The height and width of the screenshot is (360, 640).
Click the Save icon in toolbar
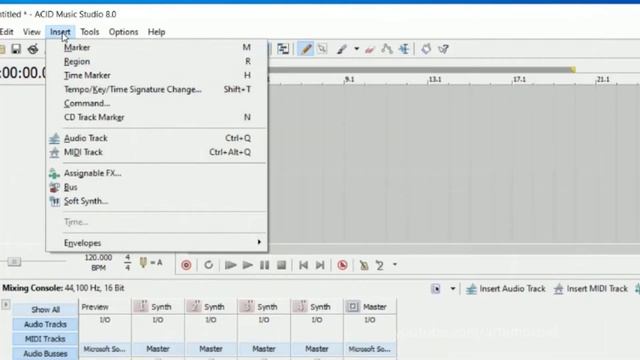click(16, 49)
